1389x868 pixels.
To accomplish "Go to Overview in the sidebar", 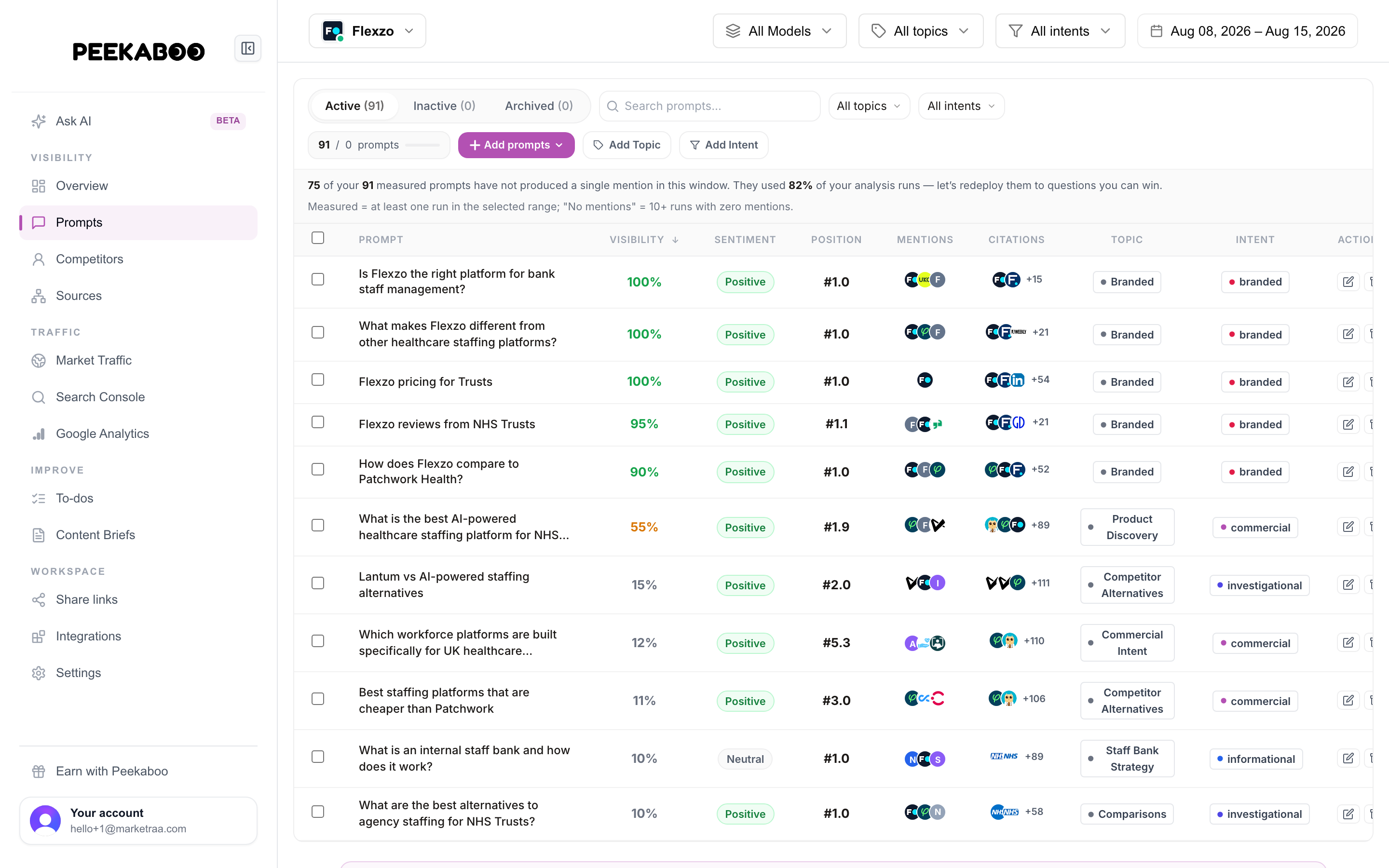I will click(x=138, y=186).
